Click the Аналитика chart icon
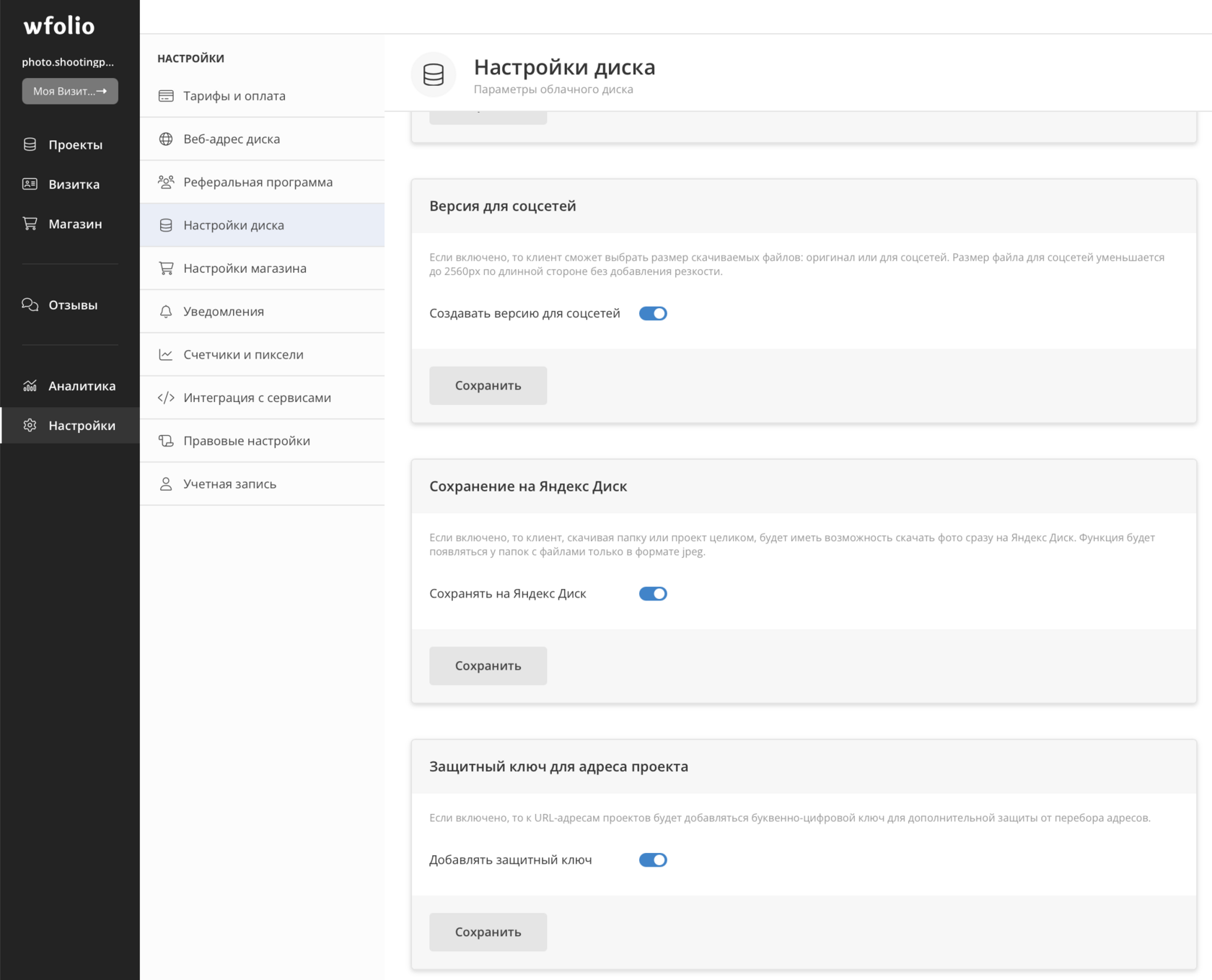Screen dimensions: 1212x980 coord(30,385)
